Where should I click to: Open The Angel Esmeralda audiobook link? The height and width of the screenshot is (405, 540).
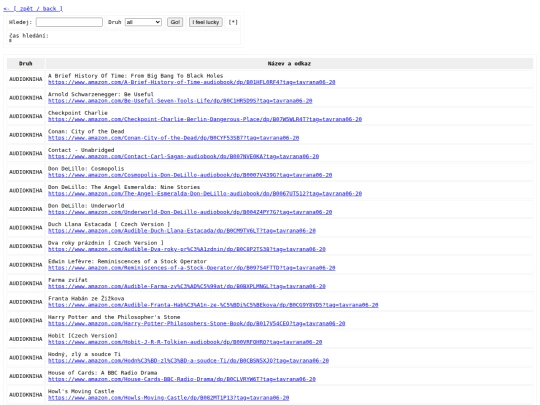(x=205, y=194)
